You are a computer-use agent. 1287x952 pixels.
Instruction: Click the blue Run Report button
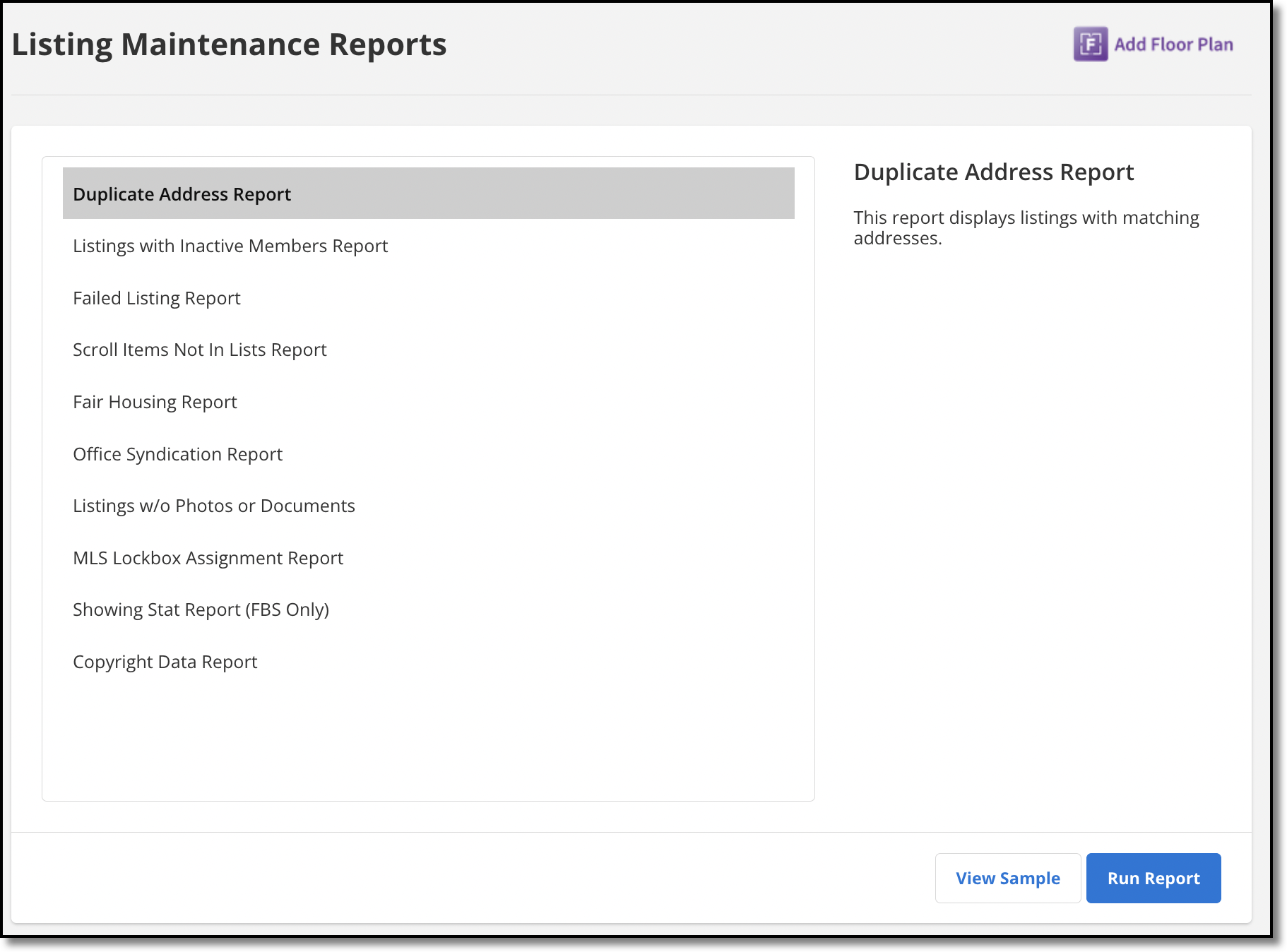click(1153, 878)
